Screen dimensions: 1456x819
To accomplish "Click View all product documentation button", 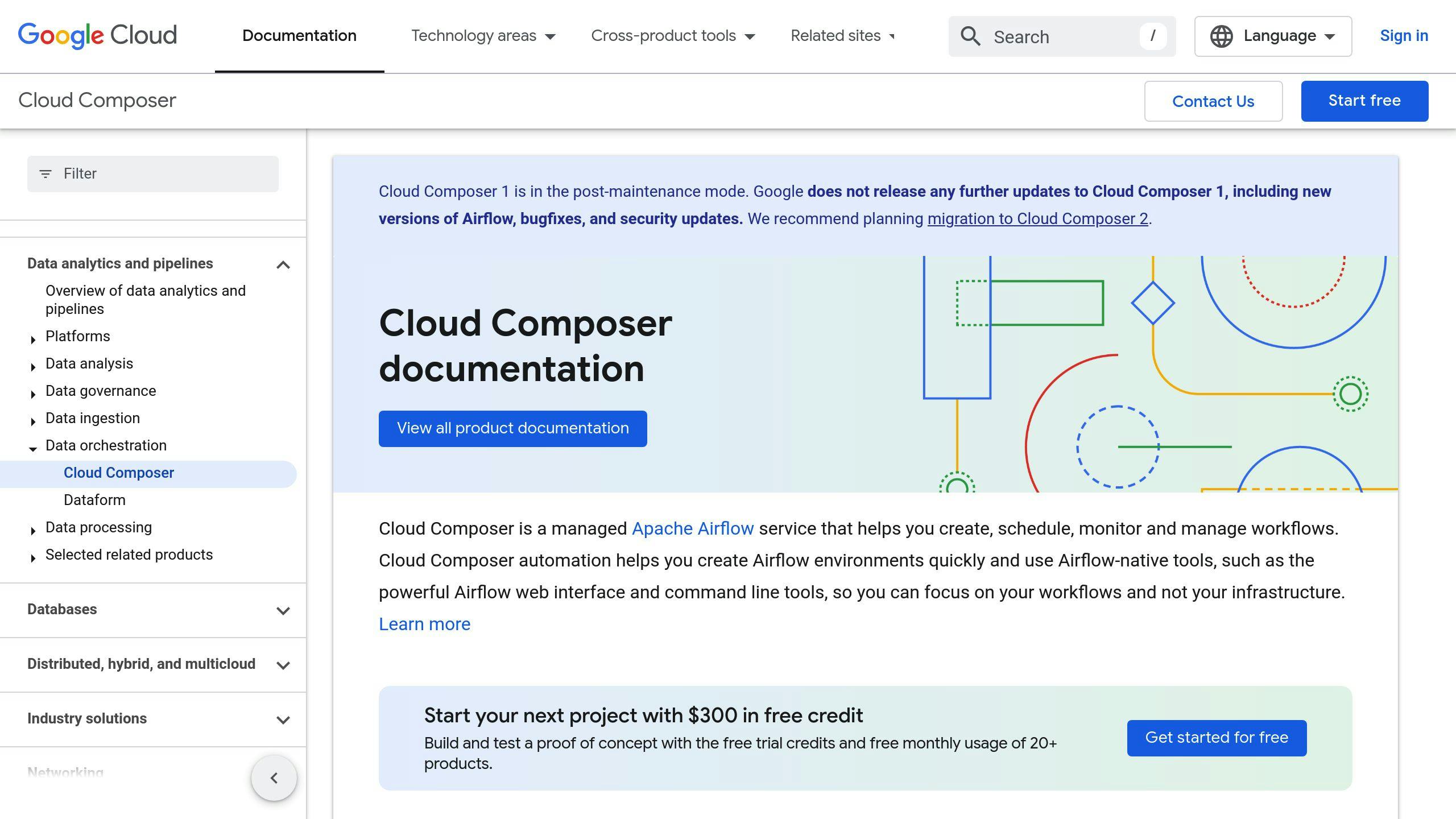I will pos(512,428).
